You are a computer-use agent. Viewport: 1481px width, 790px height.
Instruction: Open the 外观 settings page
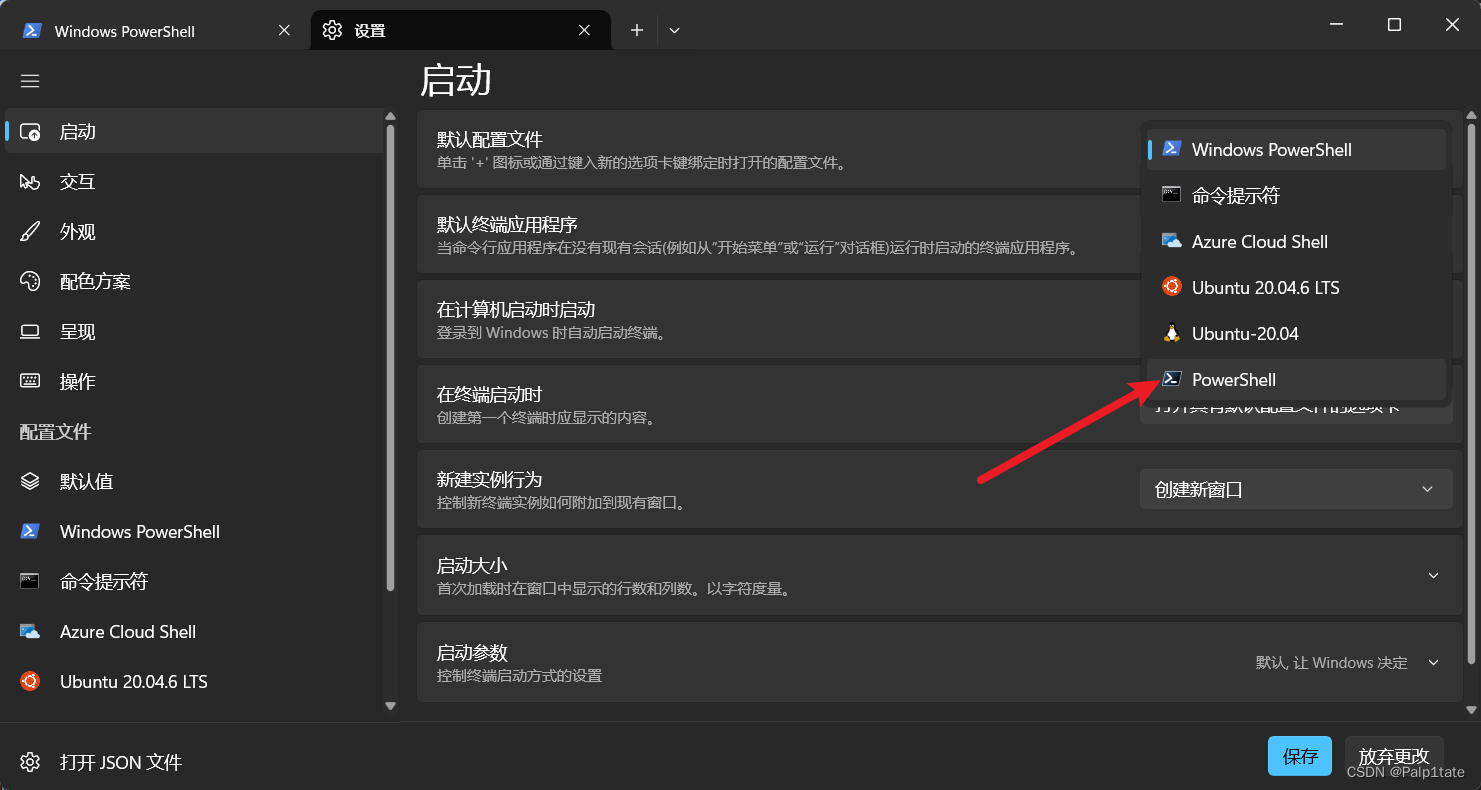click(194, 231)
